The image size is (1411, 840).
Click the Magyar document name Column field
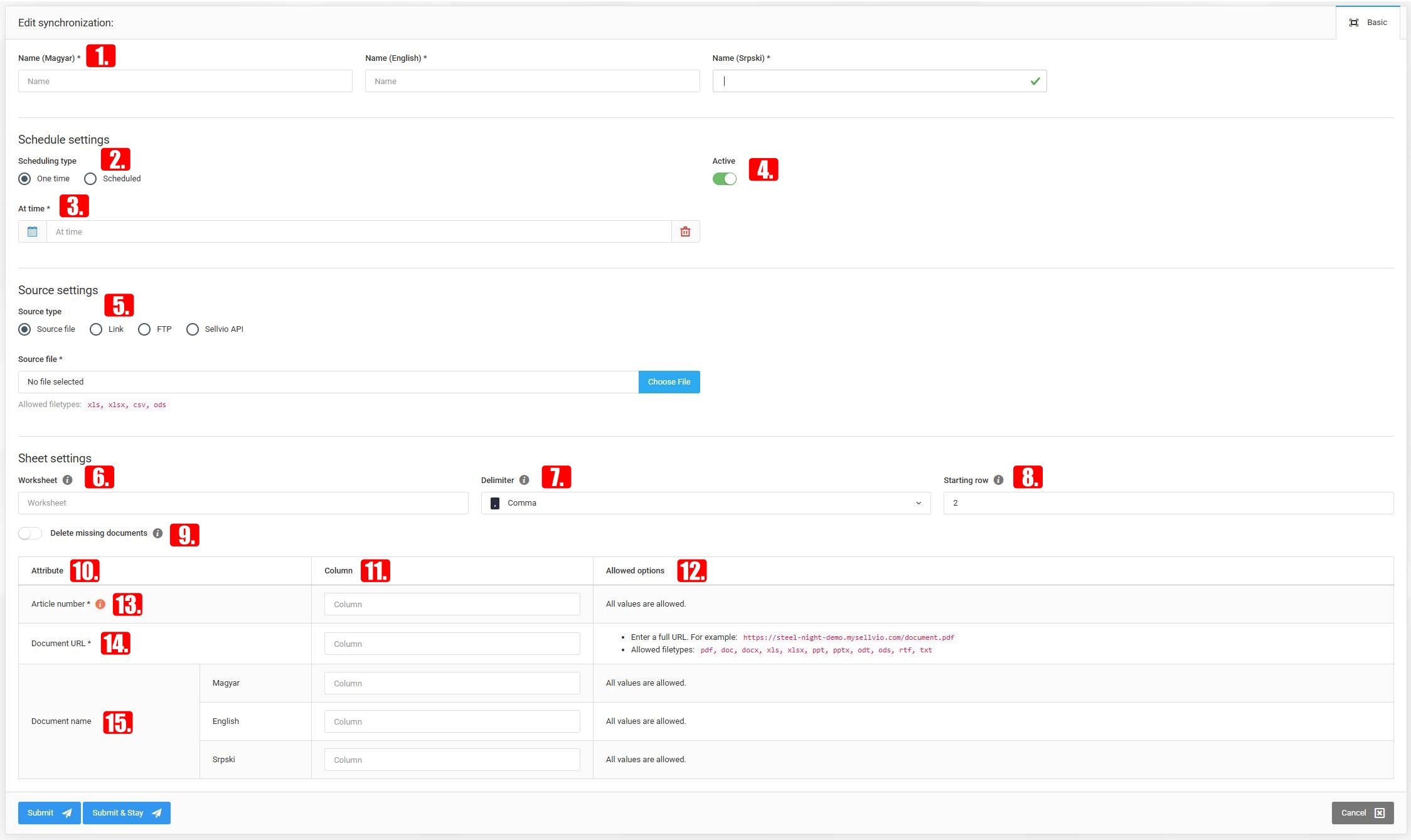(x=452, y=683)
